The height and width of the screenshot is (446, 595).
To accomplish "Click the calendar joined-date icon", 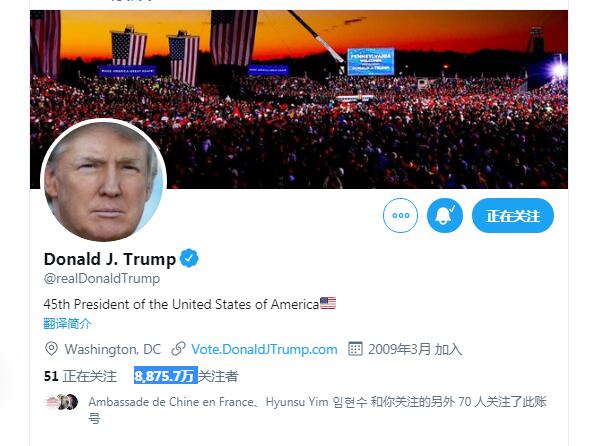I will (355, 349).
